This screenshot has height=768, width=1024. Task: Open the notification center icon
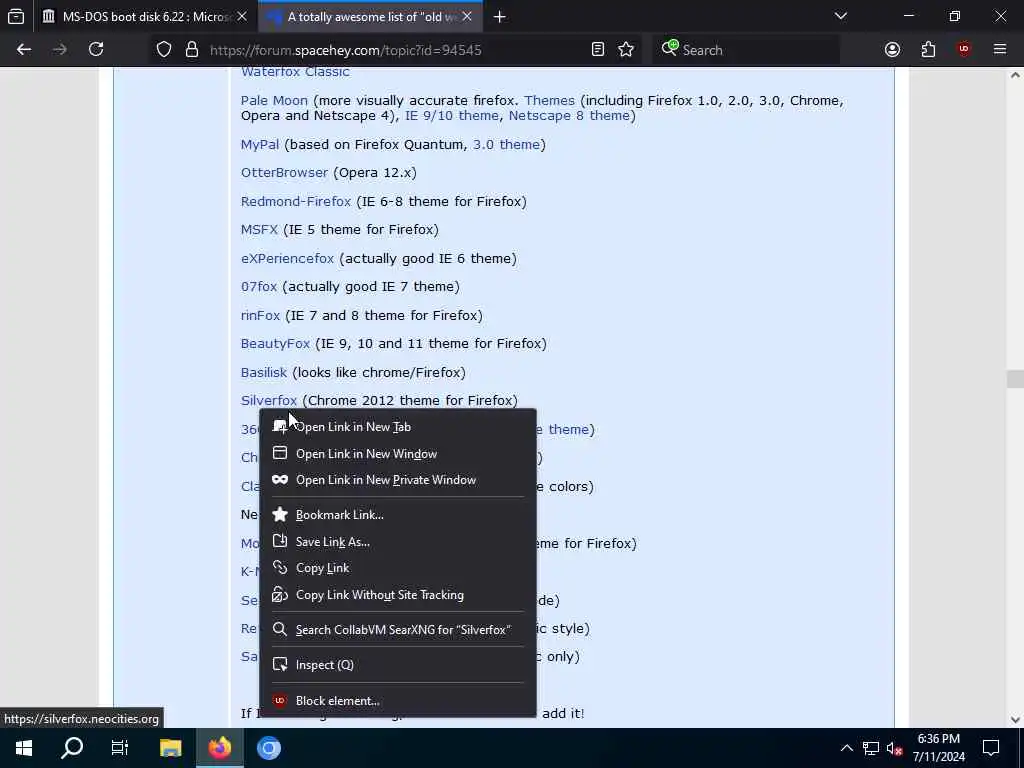point(991,748)
